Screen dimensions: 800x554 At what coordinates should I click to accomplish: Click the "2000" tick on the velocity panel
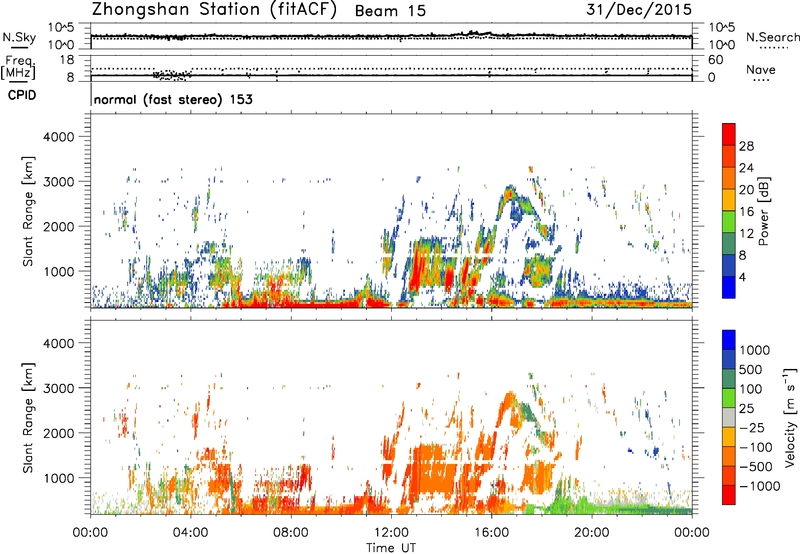(58, 433)
